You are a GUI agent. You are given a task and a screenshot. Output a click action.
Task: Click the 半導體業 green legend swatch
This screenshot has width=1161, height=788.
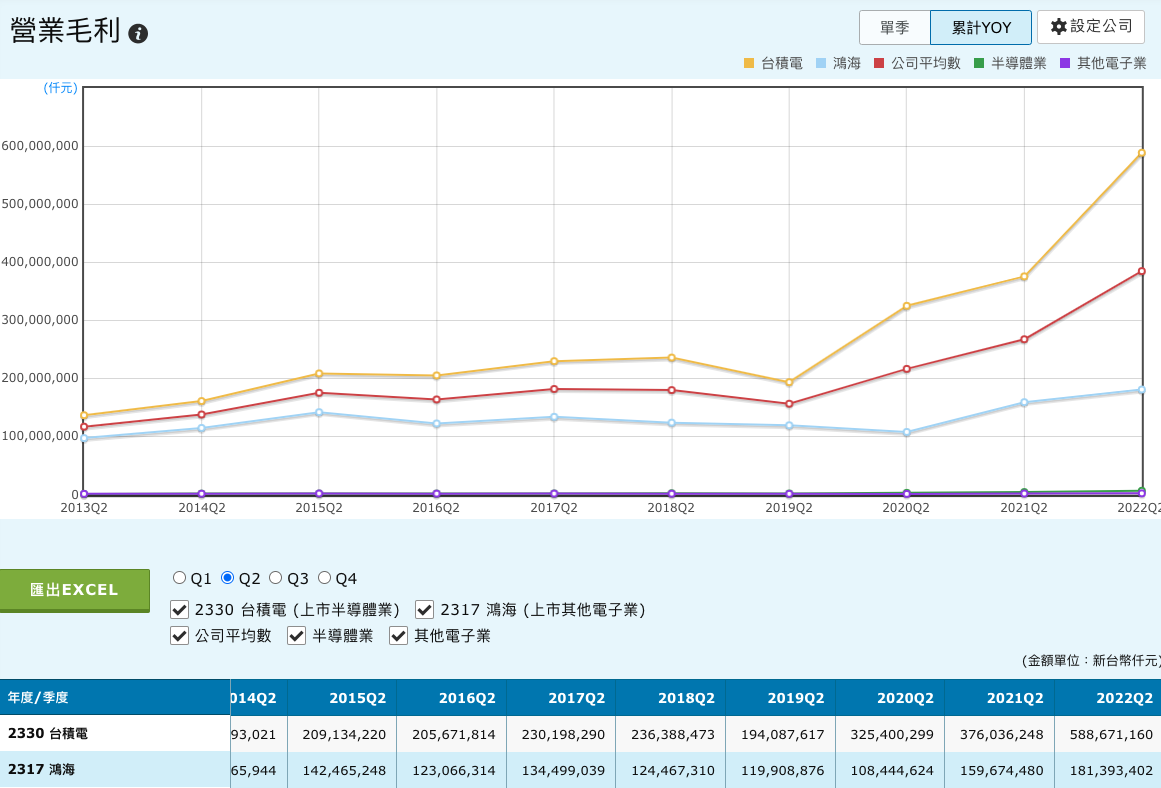[x=979, y=64]
